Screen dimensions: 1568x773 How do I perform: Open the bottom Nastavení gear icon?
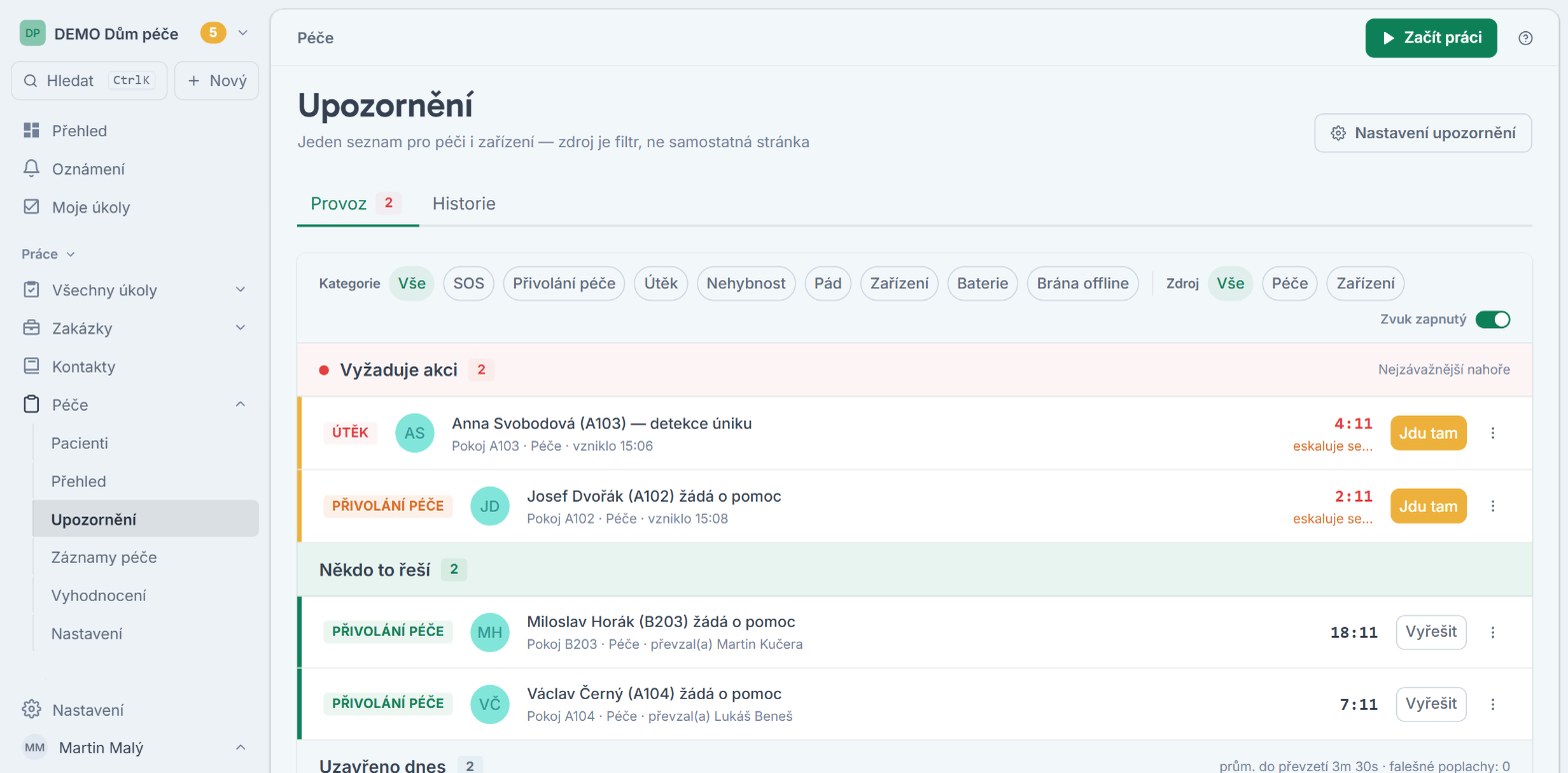tap(31, 710)
